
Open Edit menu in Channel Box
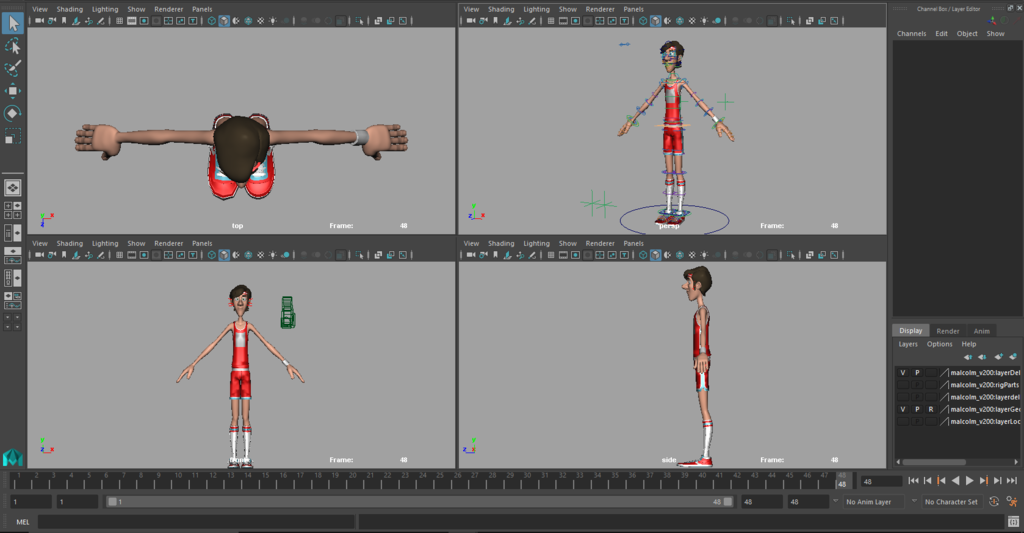[x=941, y=33]
